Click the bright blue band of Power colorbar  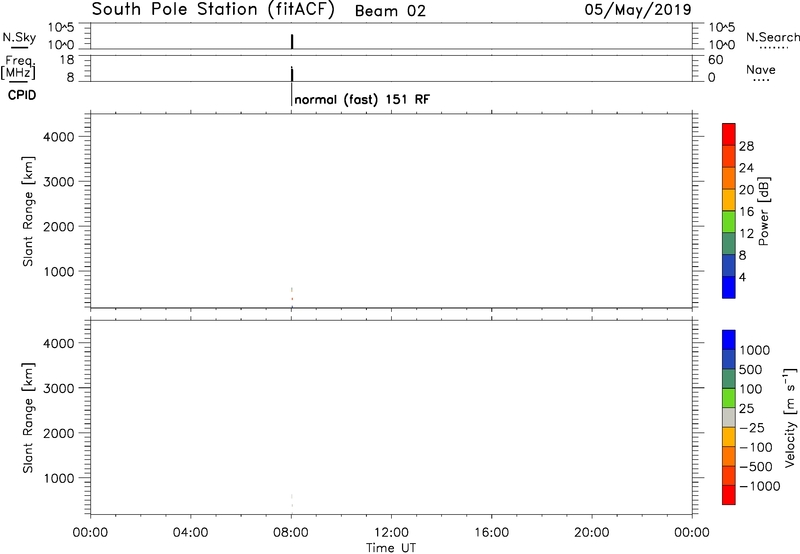pos(729,287)
